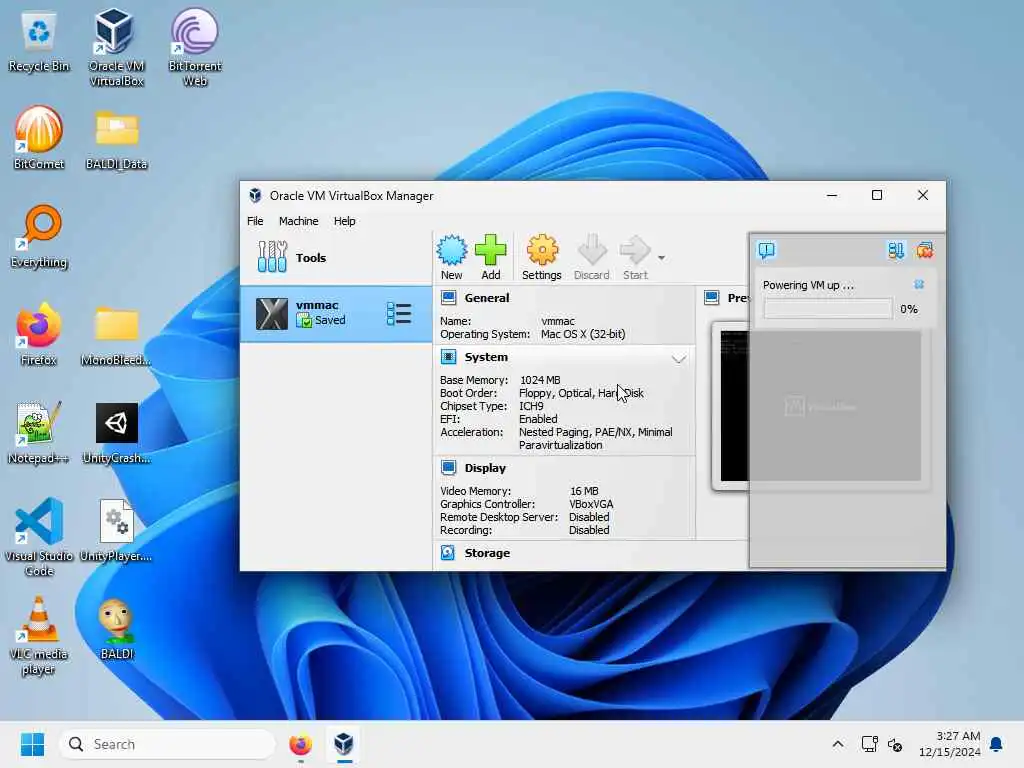Toggle keep finished progresses icon in notification panel
This screenshot has width=1024, height=768.
(x=895, y=250)
